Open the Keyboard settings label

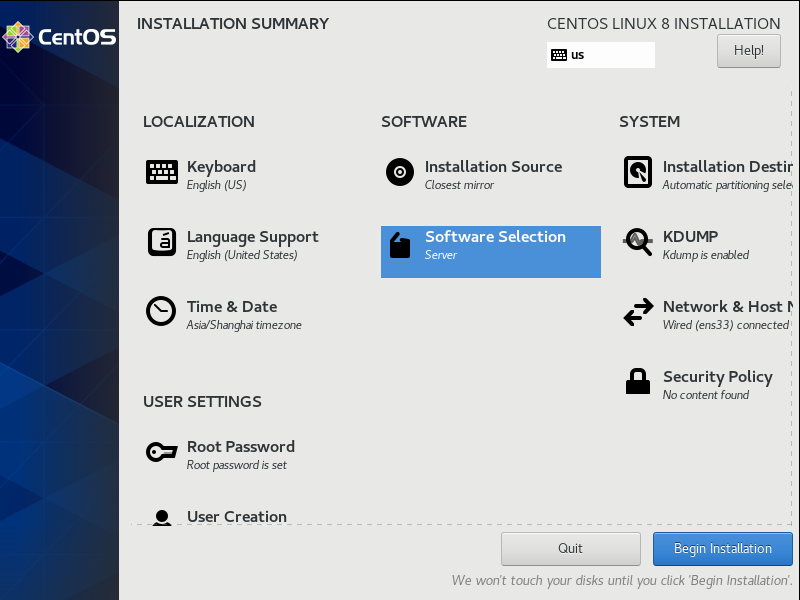[221, 167]
